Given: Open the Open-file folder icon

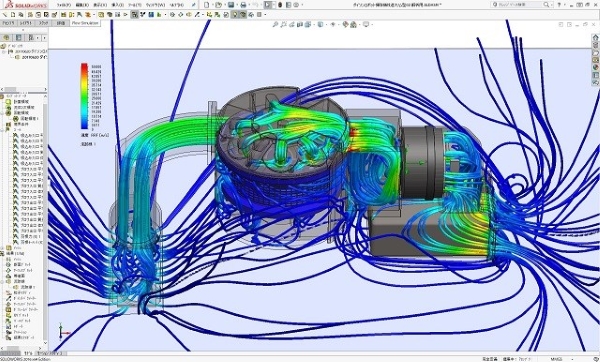Looking at the screenshot, I should pos(218,5).
